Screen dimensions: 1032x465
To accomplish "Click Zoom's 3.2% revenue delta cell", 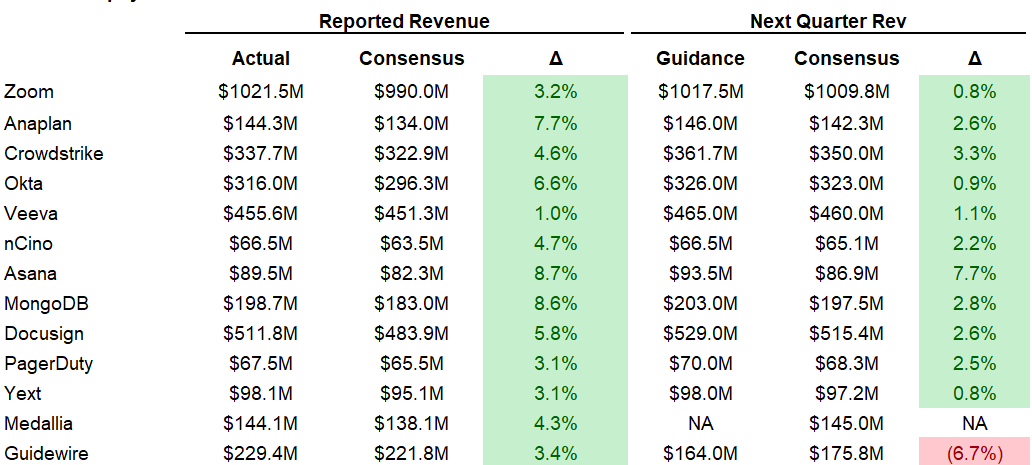I will [x=555, y=91].
